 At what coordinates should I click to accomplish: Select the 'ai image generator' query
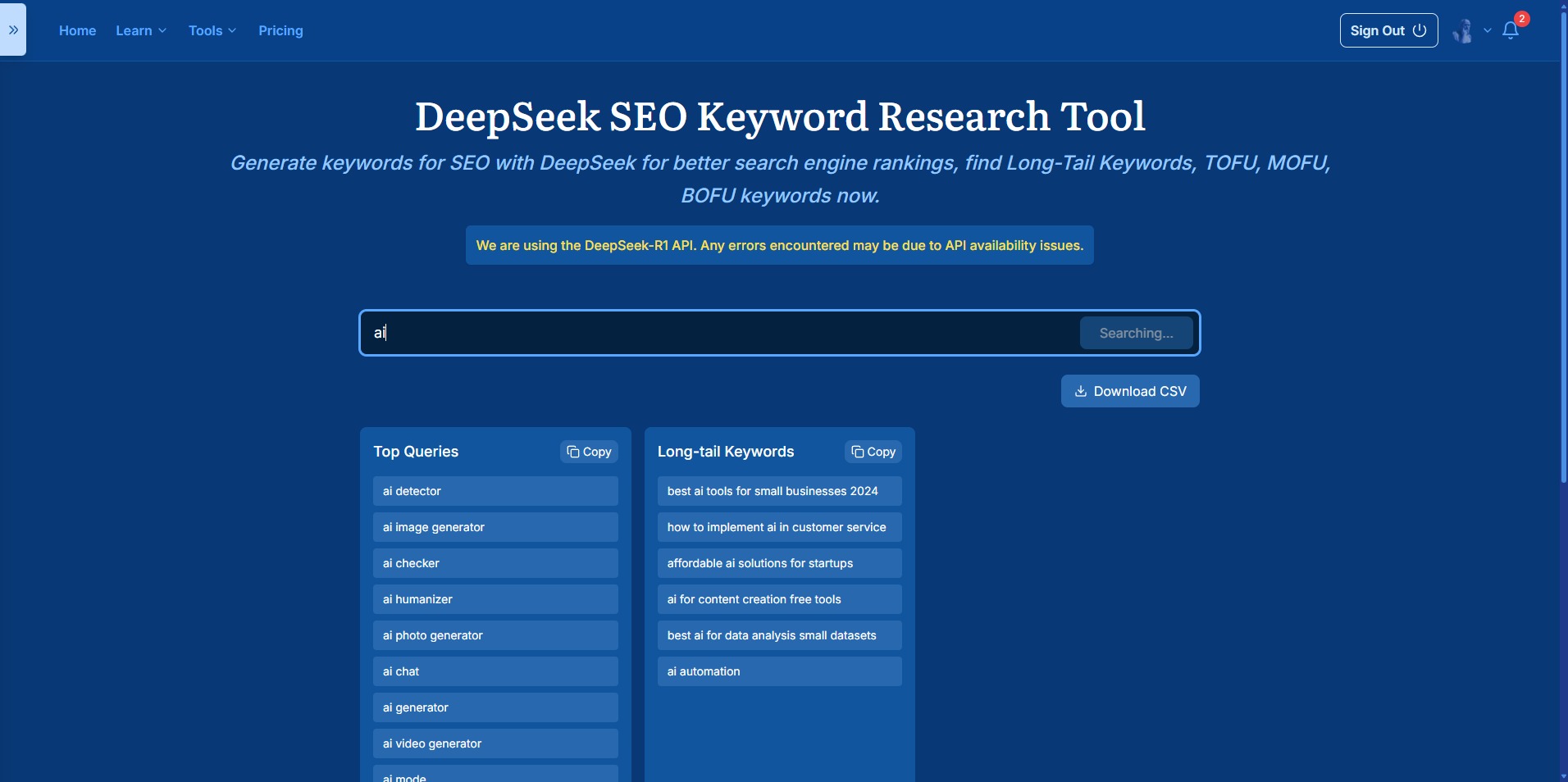pyautogui.click(x=495, y=527)
